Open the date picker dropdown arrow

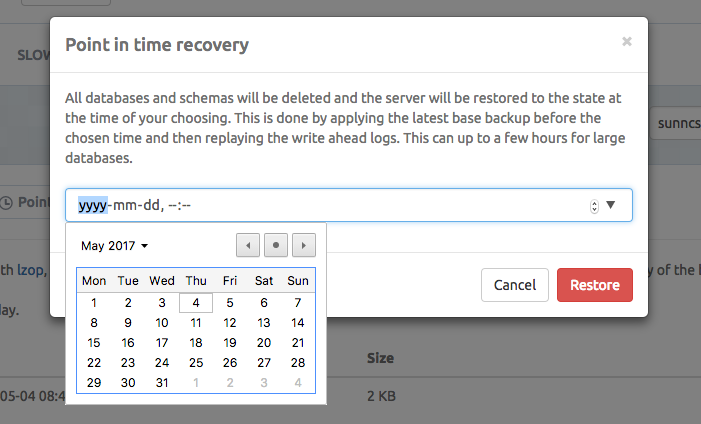[612, 206]
